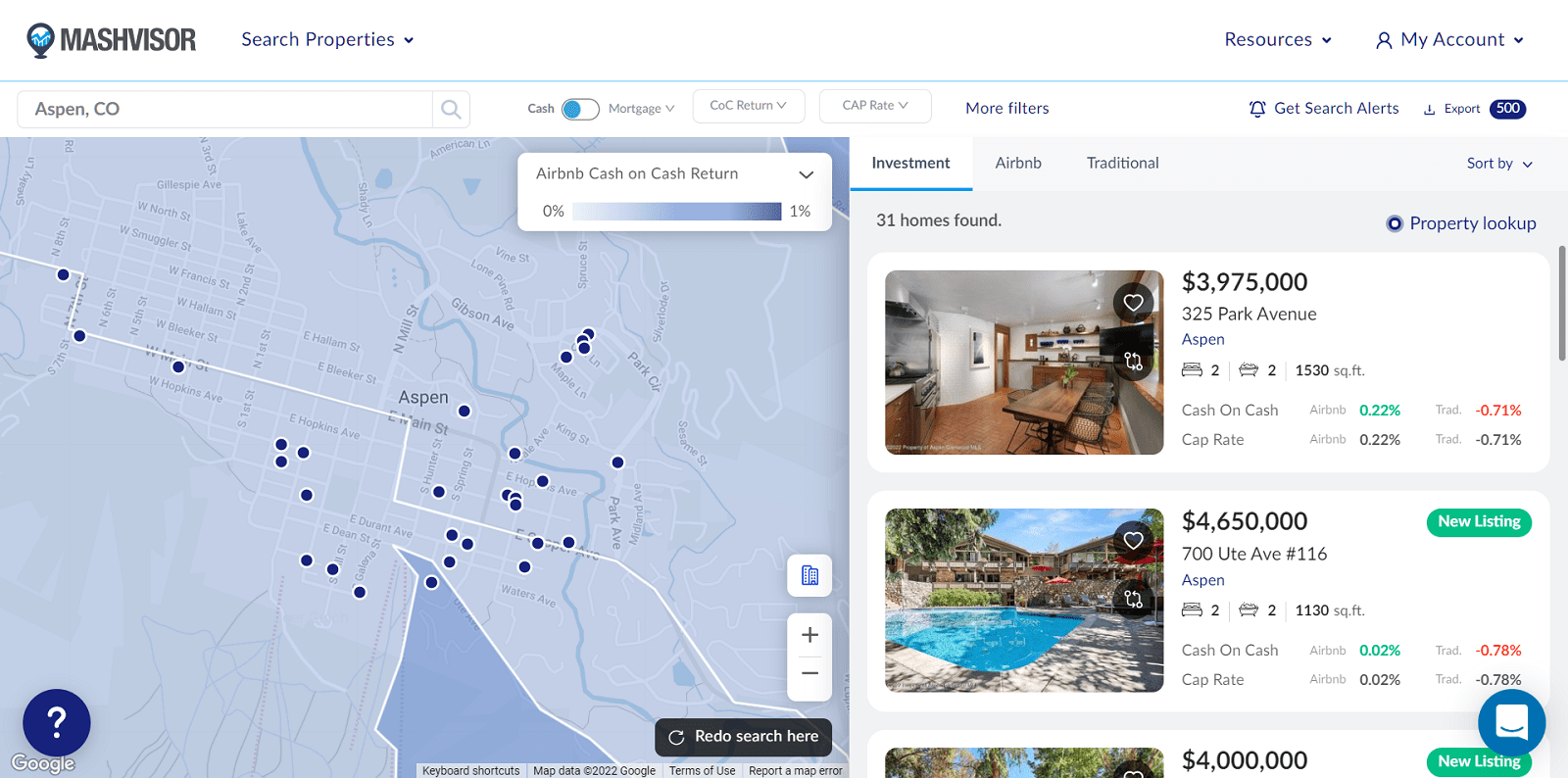Open the 700 Ute Ave pool photo

pos(1024,601)
